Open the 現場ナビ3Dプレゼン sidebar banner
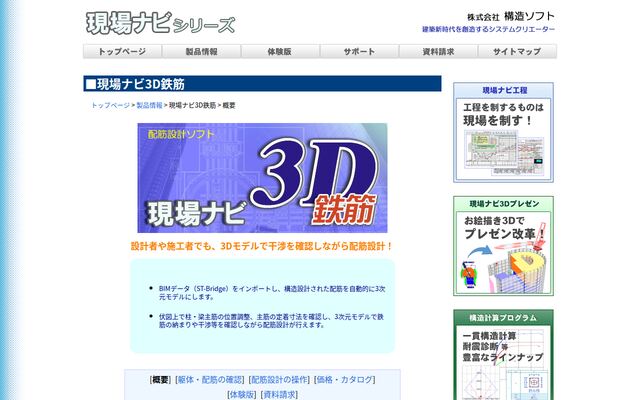Viewport: 640px width, 400px height. [503, 246]
